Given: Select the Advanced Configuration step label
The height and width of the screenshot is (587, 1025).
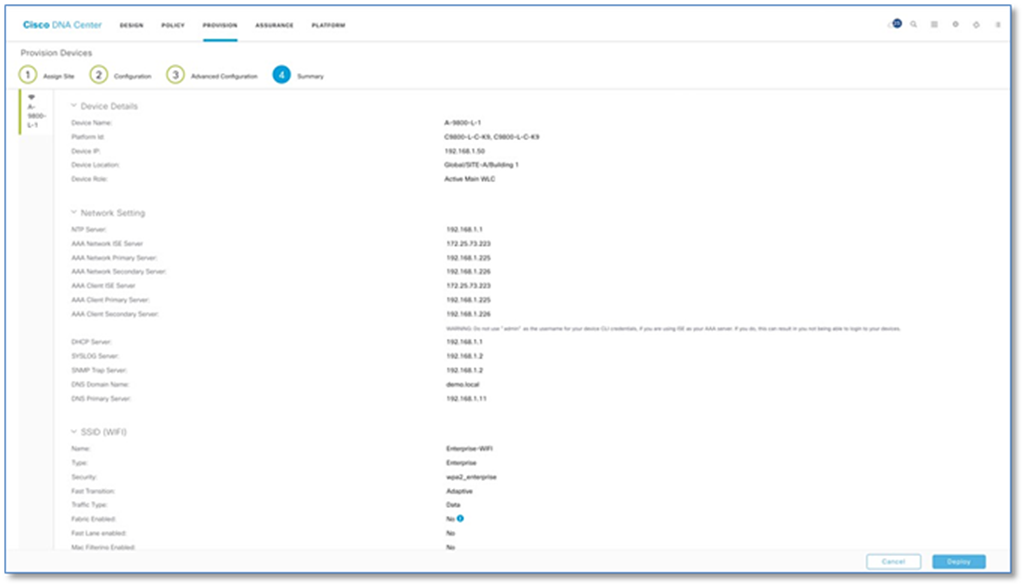Looking at the screenshot, I should click(x=224, y=76).
